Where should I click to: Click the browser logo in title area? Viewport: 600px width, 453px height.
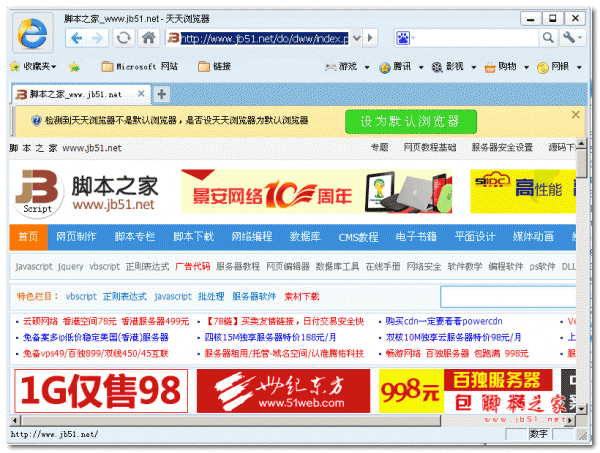33,34
